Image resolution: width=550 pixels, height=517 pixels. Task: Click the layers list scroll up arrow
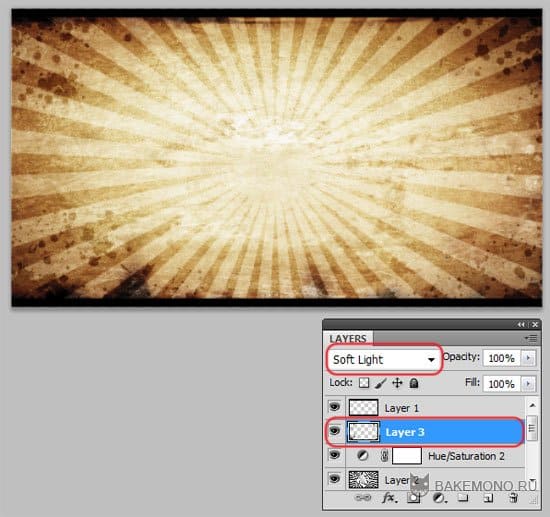pos(532,405)
